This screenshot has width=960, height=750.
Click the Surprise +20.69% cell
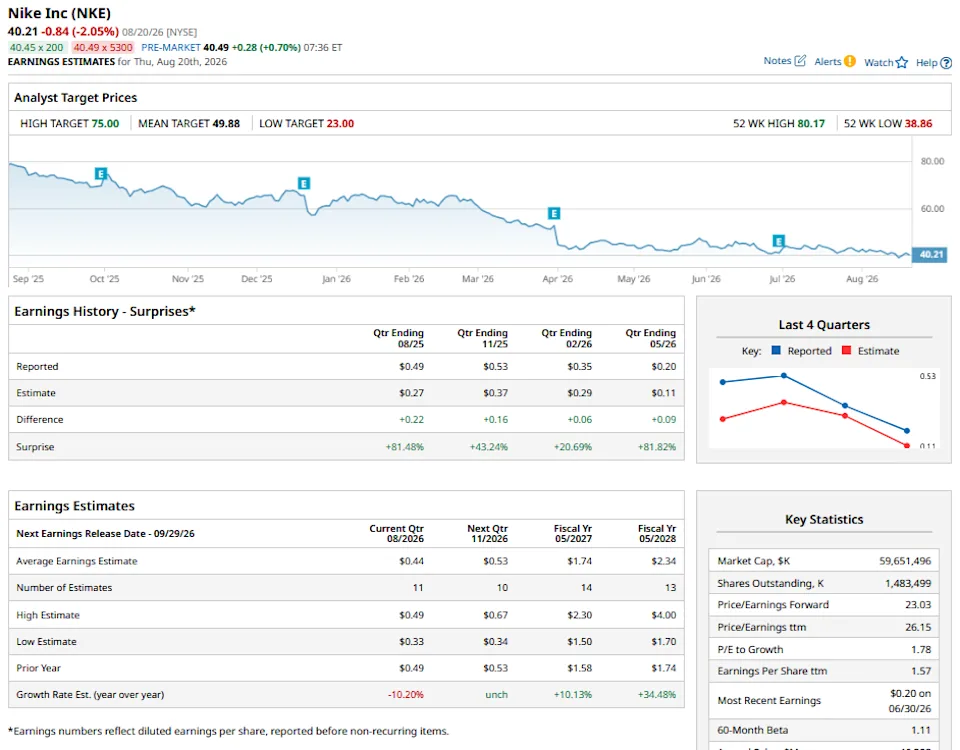573,446
